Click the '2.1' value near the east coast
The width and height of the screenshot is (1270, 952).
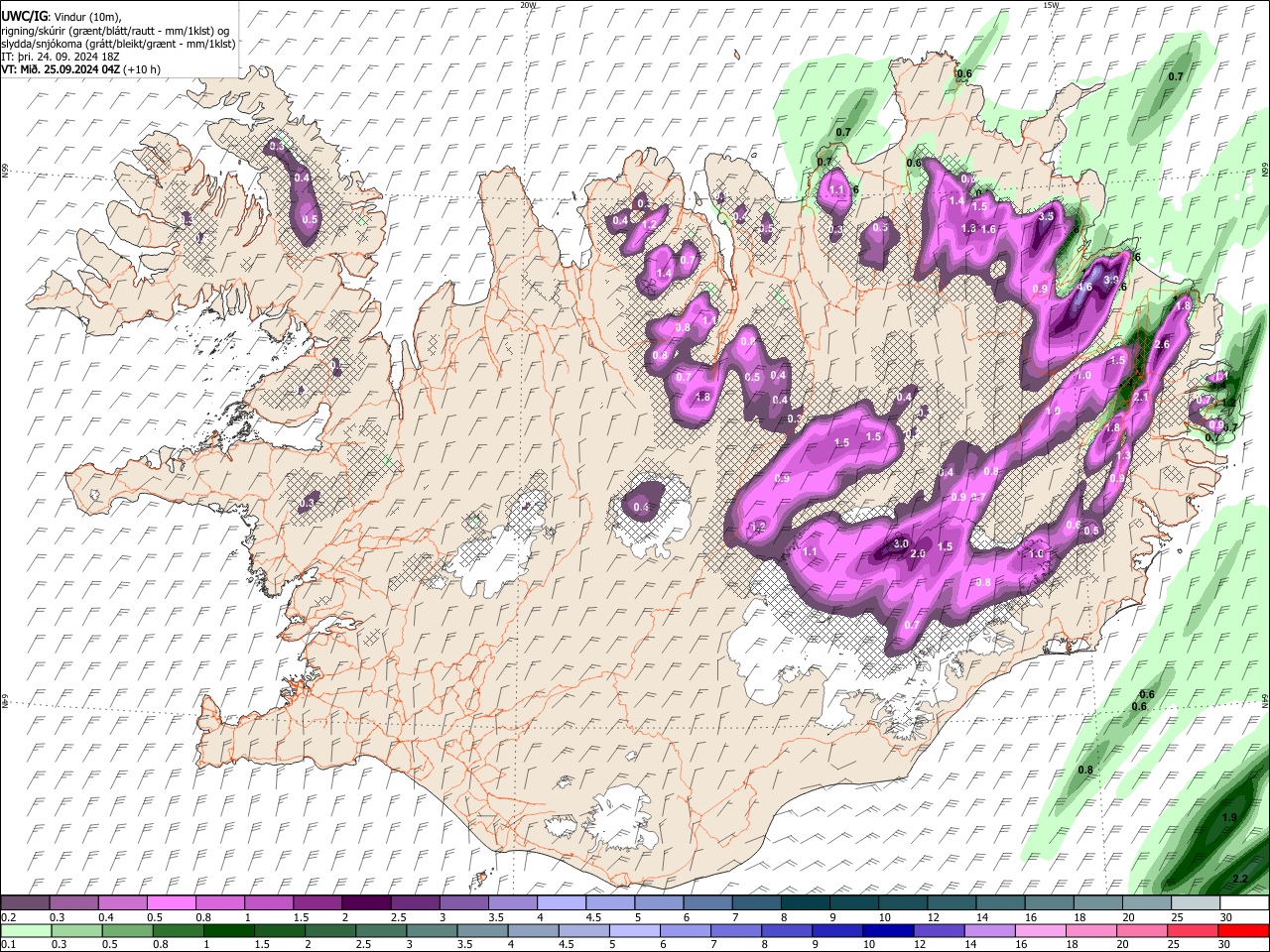click(1141, 397)
